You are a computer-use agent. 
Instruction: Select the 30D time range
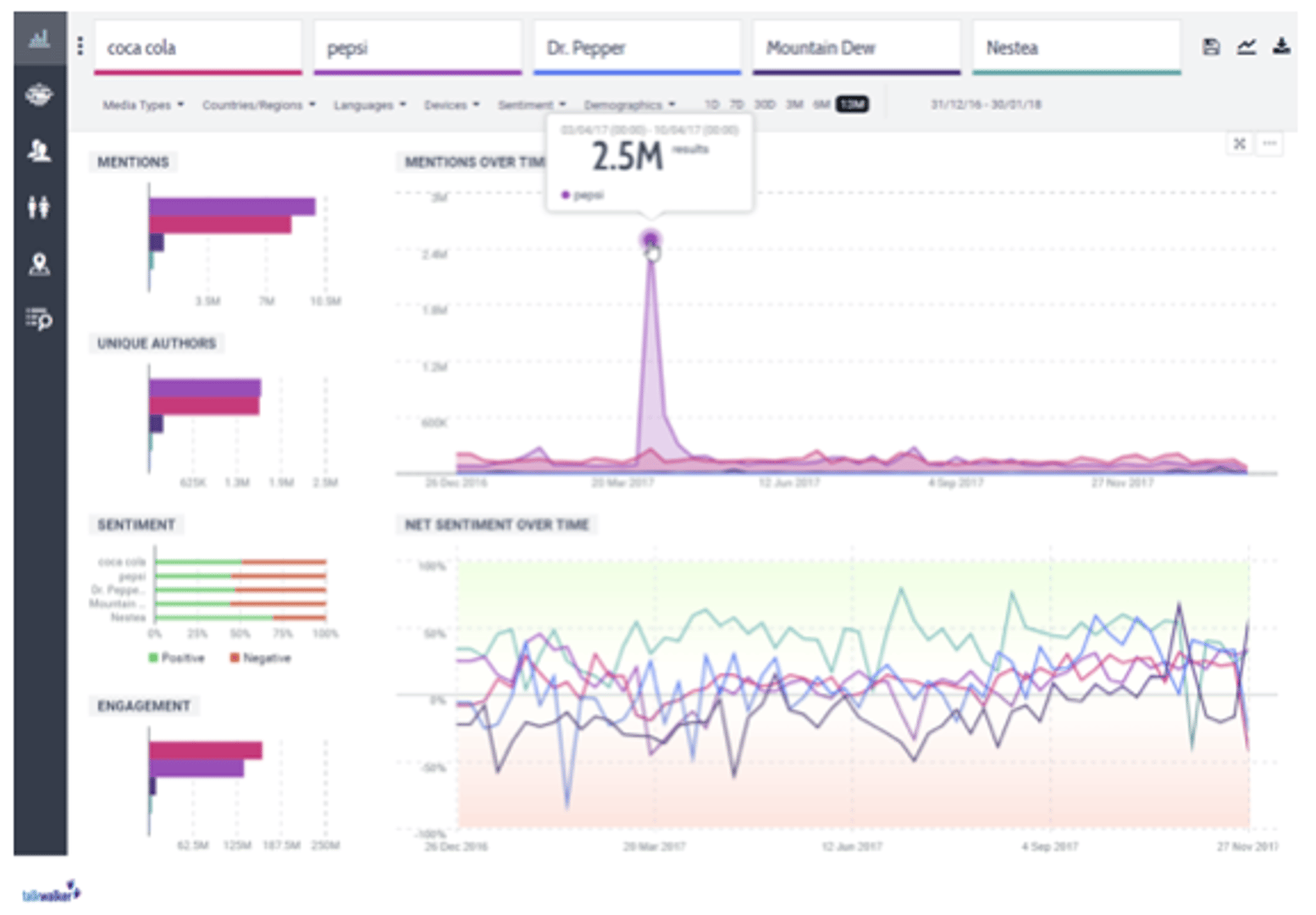click(765, 104)
